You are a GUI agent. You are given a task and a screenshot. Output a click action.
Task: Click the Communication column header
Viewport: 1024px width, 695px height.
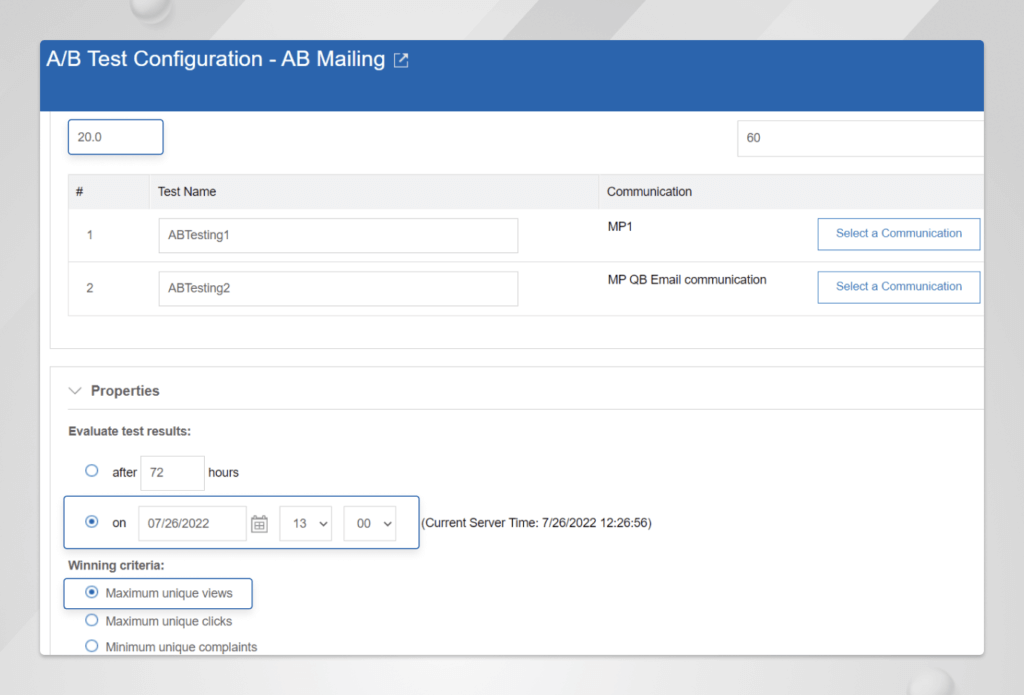click(649, 192)
